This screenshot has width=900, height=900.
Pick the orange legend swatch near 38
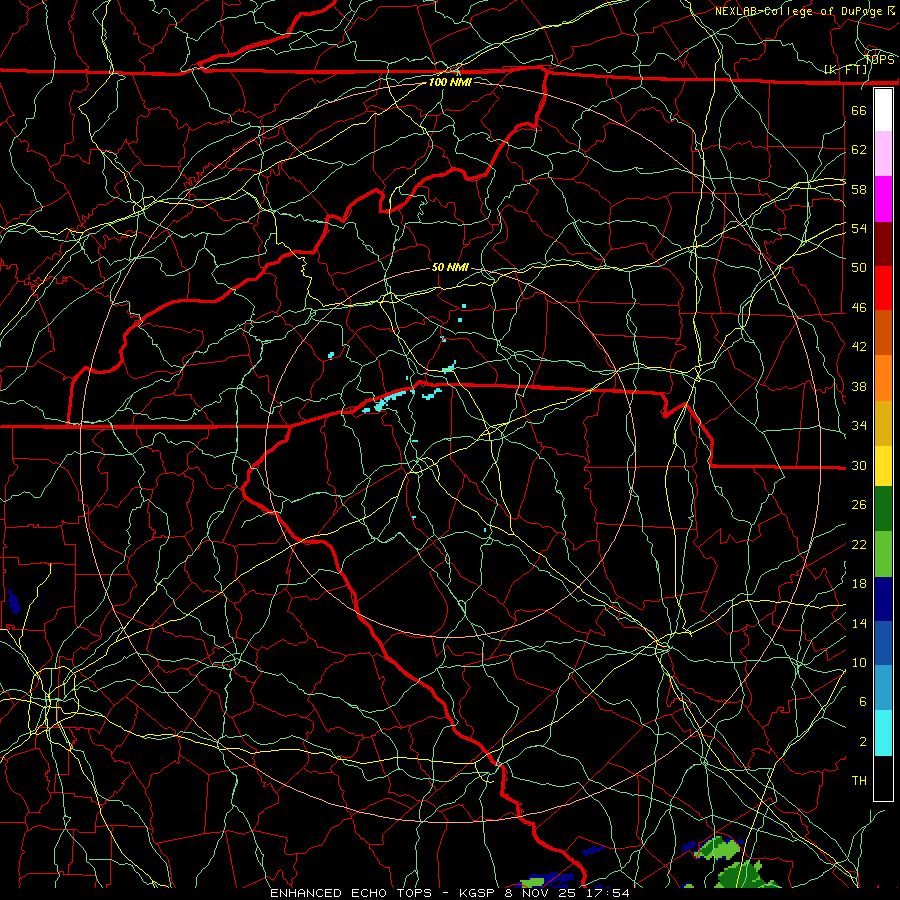click(x=883, y=378)
